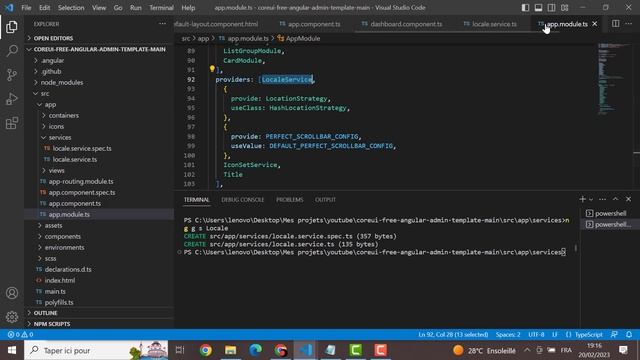Click the lightbulb quick-fix icon on line 91
640x360 pixels.
[x=212, y=69]
